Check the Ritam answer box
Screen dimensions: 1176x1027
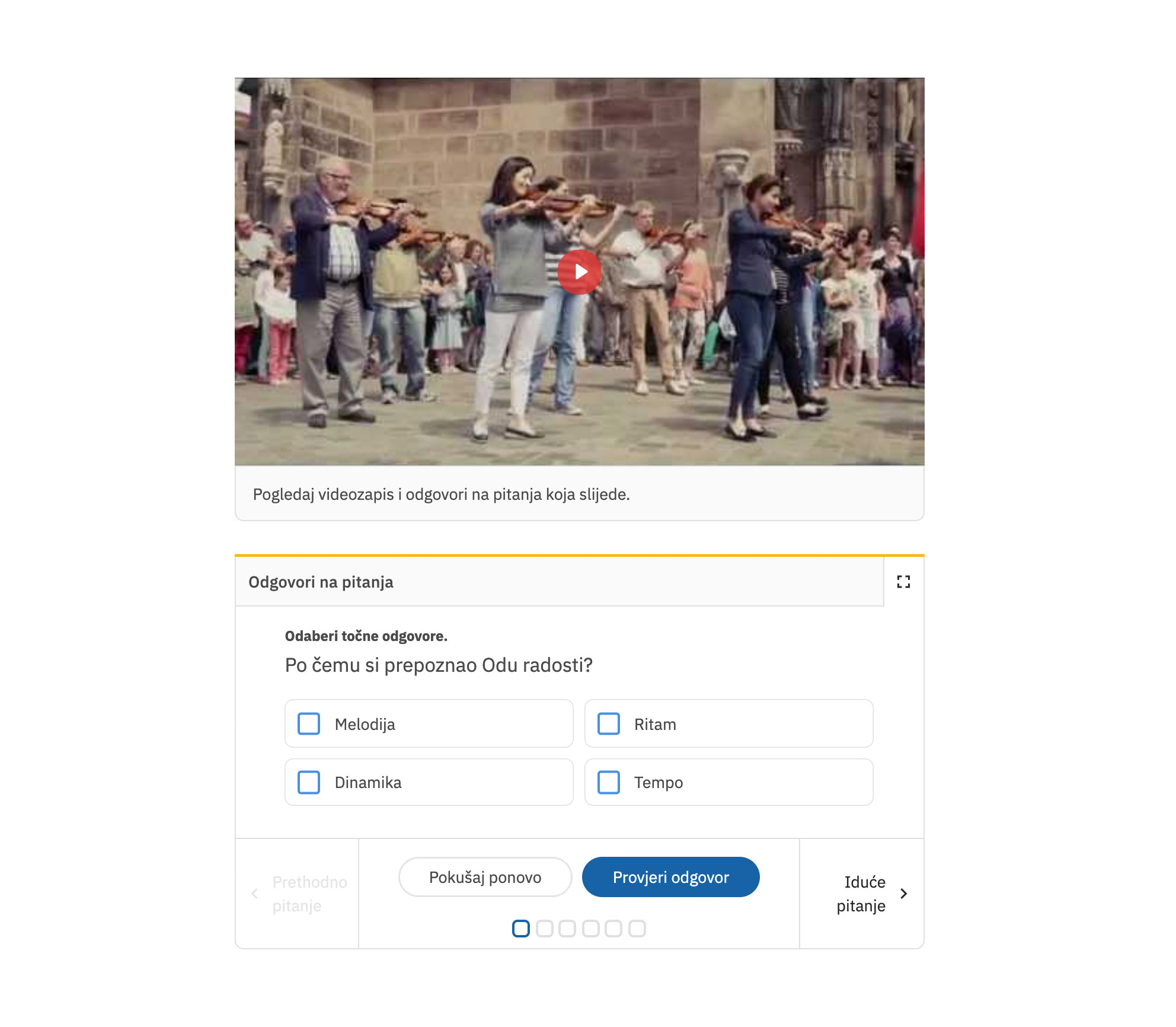tap(609, 724)
